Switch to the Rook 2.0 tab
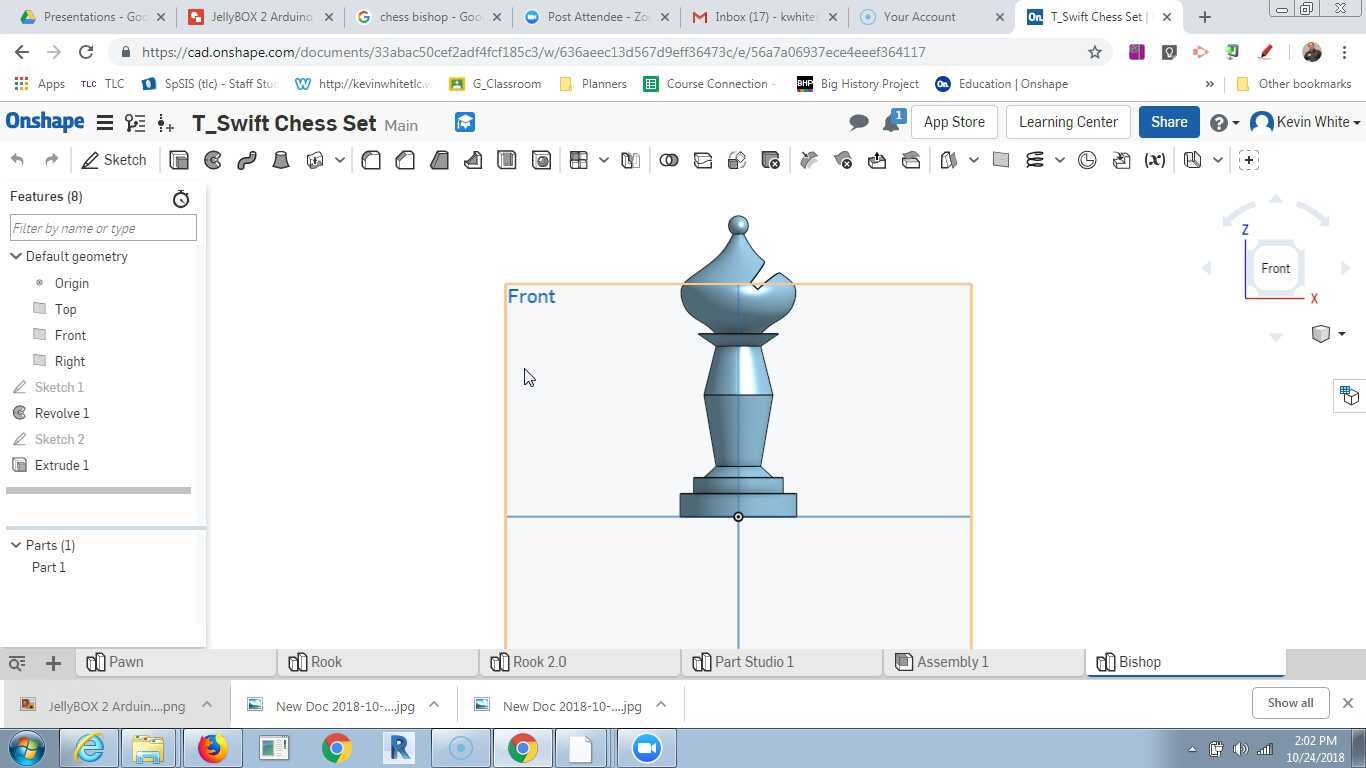The width and height of the screenshot is (1366, 768). pyautogui.click(x=539, y=661)
